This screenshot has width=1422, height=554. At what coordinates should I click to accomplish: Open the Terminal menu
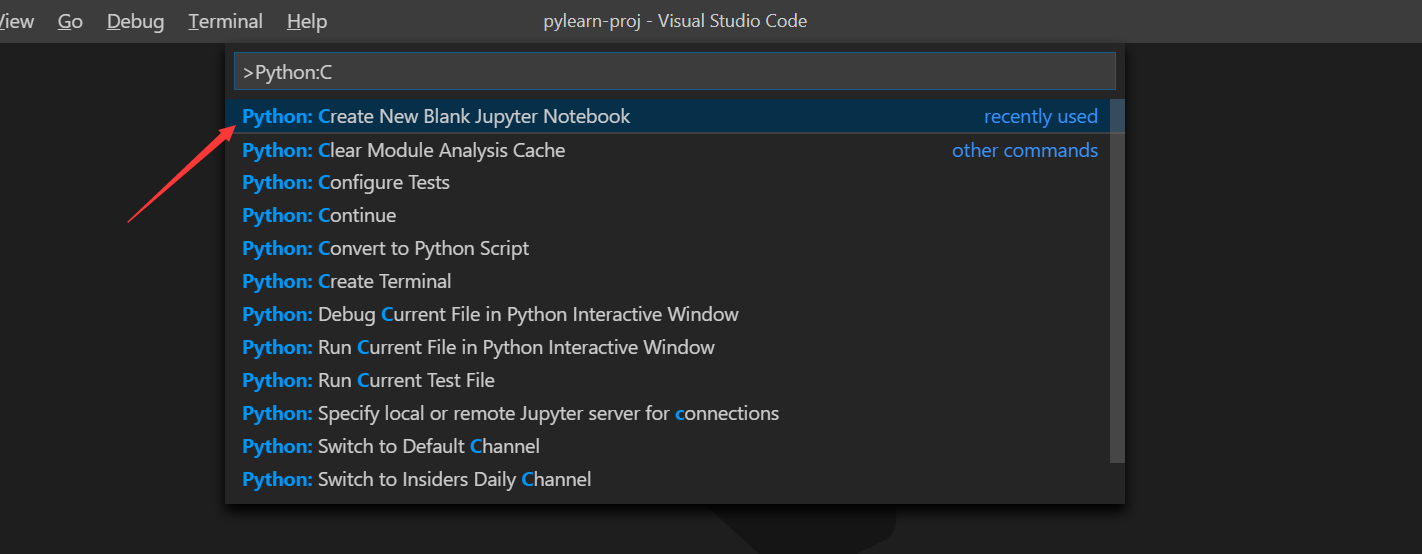(x=225, y=21)
